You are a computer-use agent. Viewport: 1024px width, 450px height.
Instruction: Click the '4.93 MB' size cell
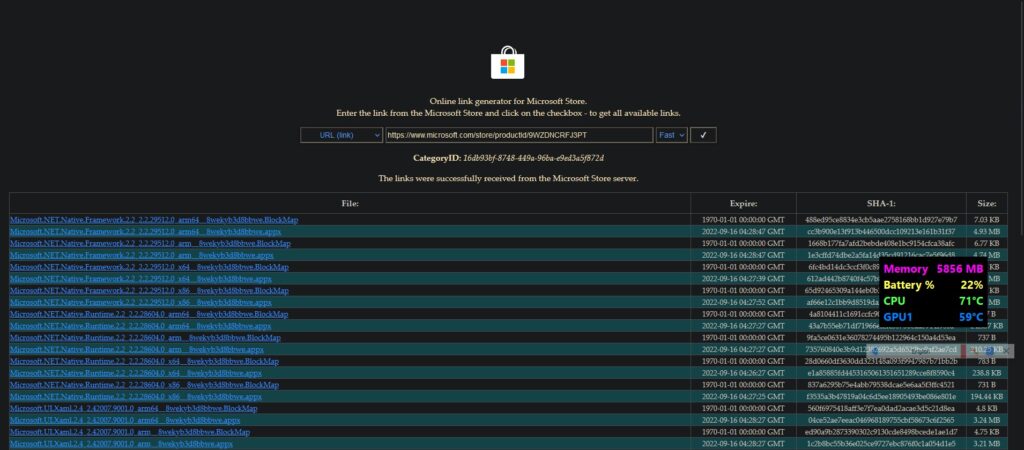pos(986,232)
